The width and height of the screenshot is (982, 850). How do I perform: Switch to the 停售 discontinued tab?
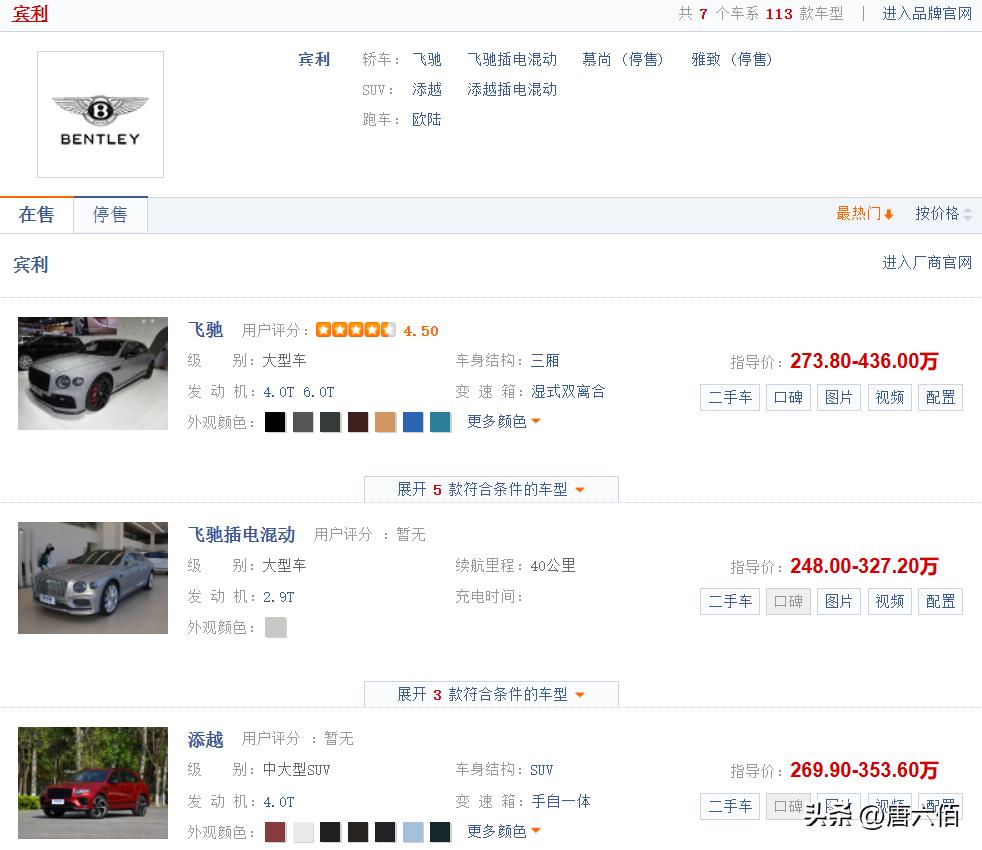(110, 214)
